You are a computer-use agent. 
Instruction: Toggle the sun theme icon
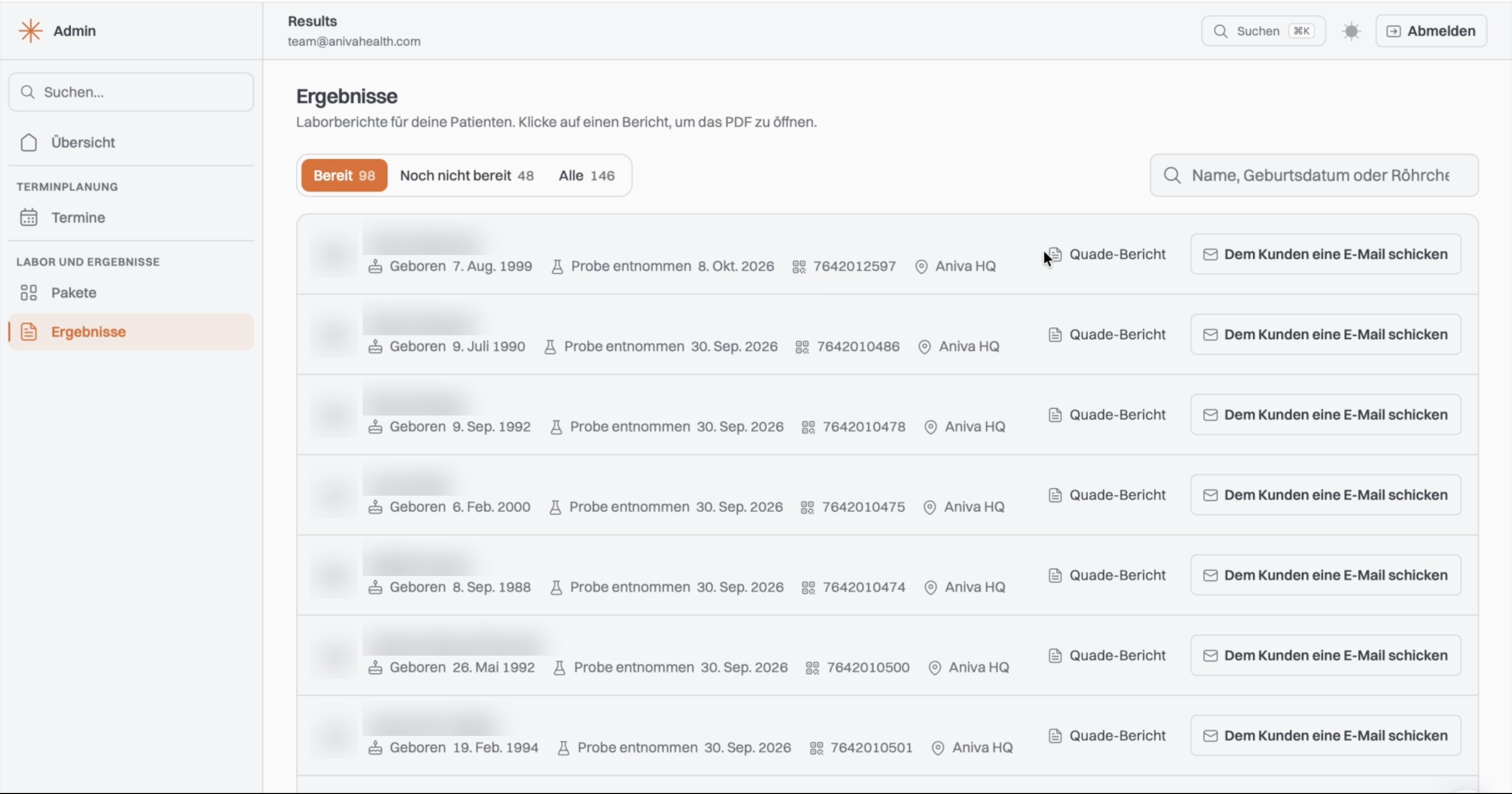(x=1351, y=31)
